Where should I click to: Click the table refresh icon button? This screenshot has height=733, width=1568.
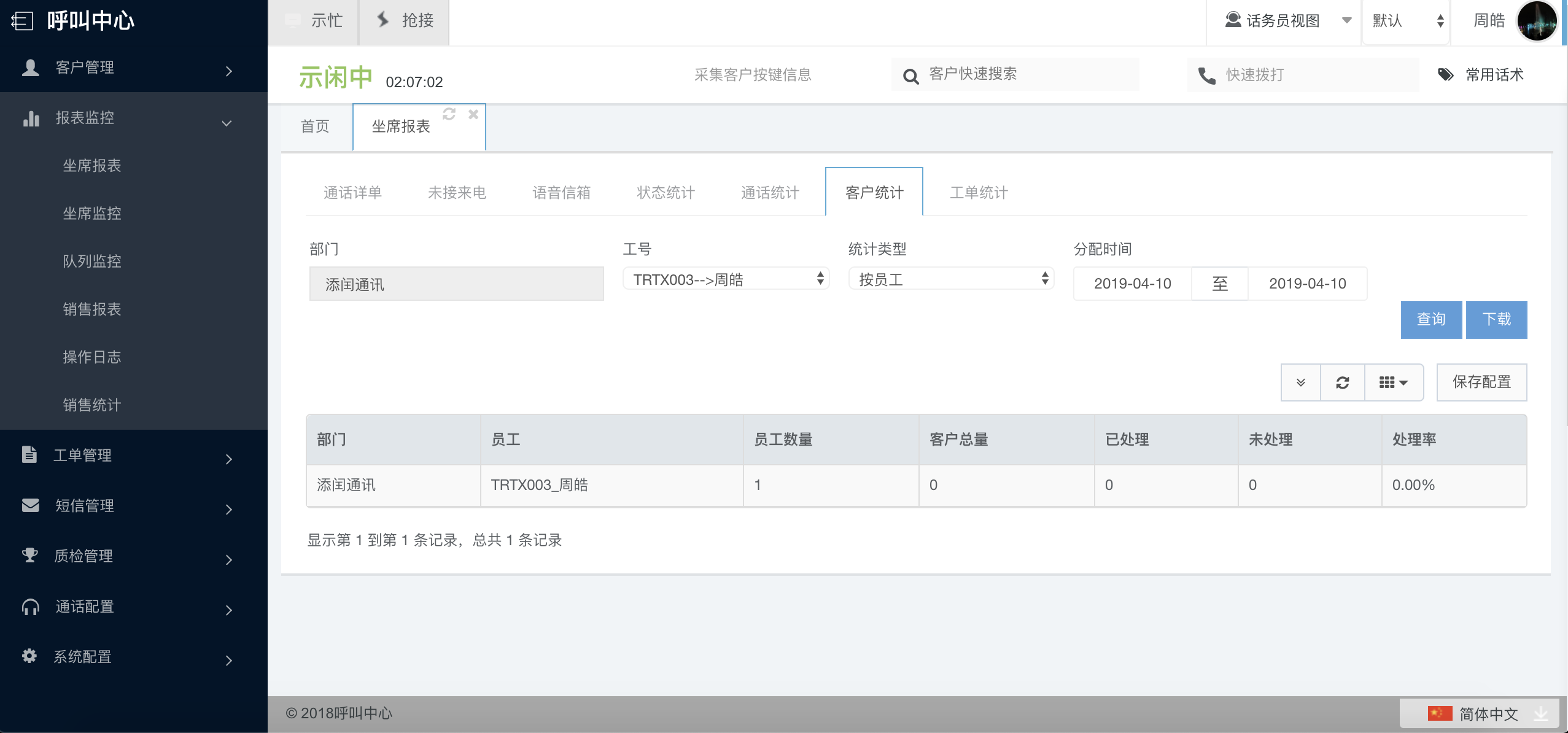click(1343, 382)
